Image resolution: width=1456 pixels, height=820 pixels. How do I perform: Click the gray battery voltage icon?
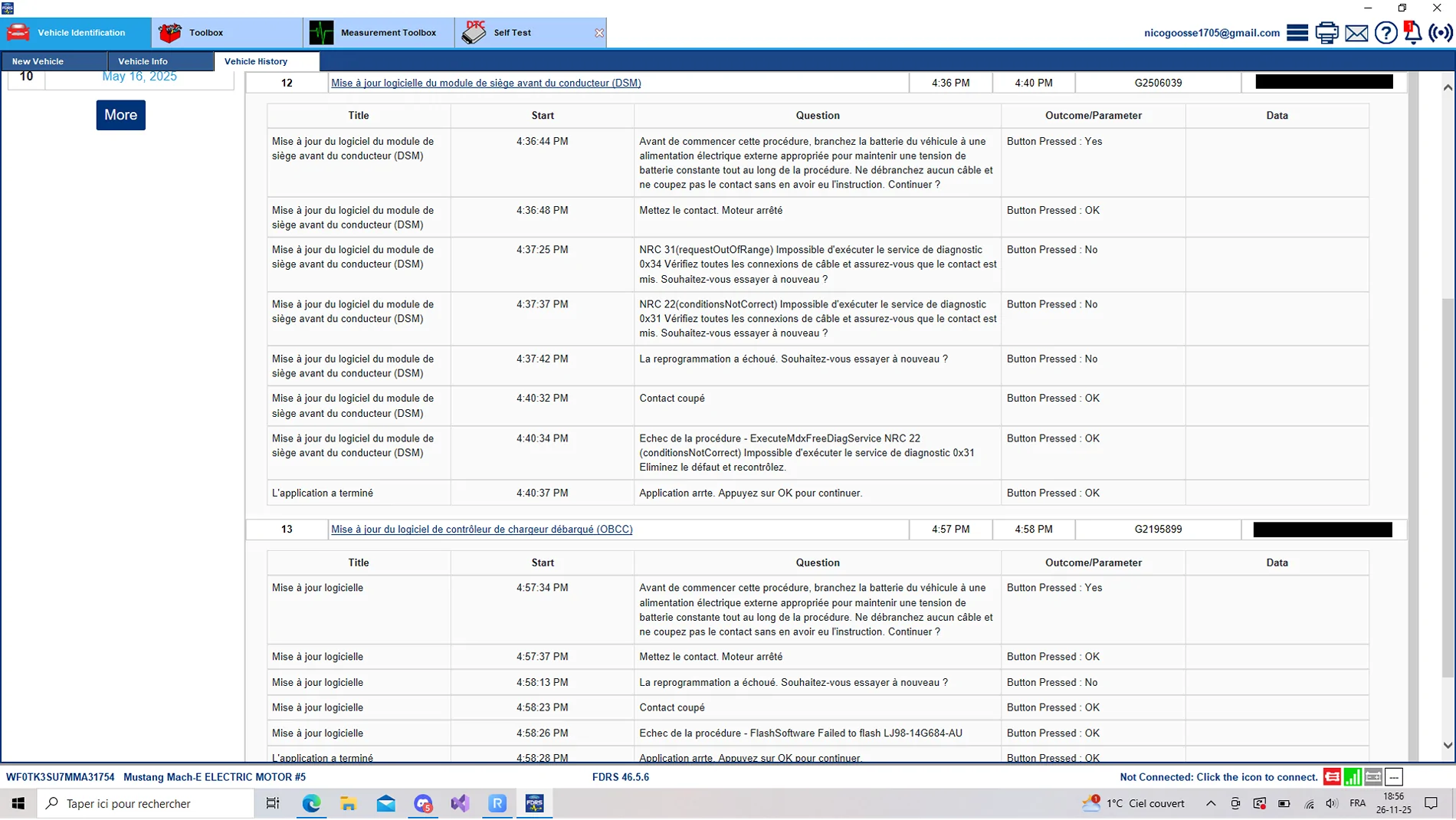pos(1373,777)
